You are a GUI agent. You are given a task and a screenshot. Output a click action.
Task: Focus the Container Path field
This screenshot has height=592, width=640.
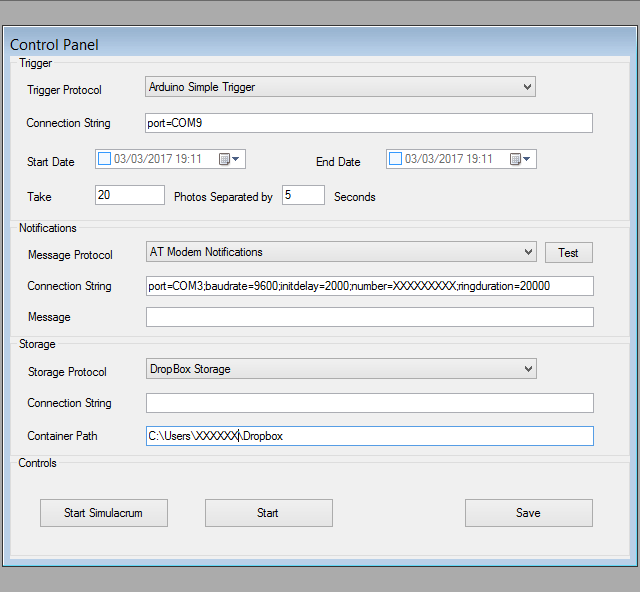[370, 436]
